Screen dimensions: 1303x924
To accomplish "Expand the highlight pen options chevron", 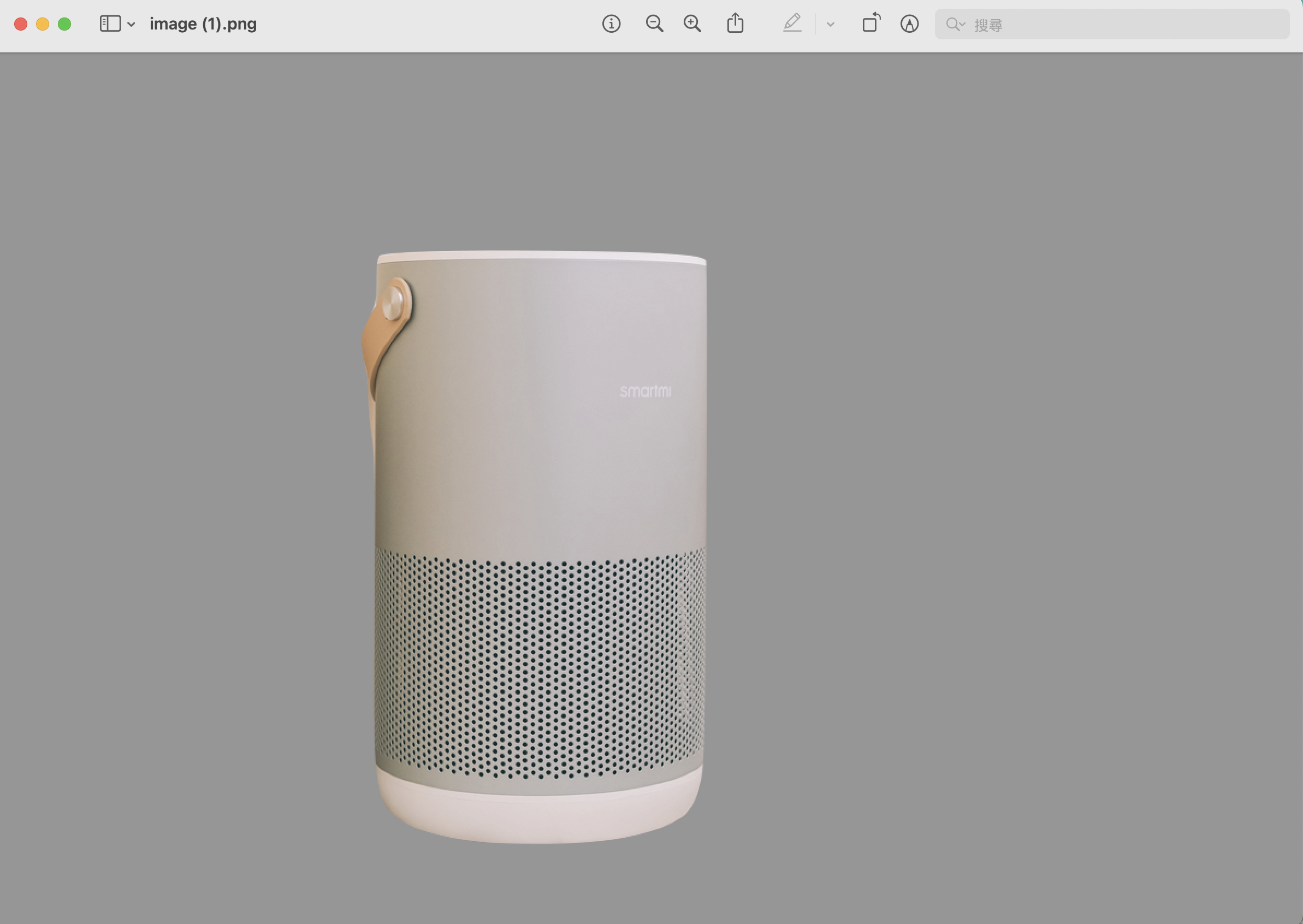I will coord(830,25).
